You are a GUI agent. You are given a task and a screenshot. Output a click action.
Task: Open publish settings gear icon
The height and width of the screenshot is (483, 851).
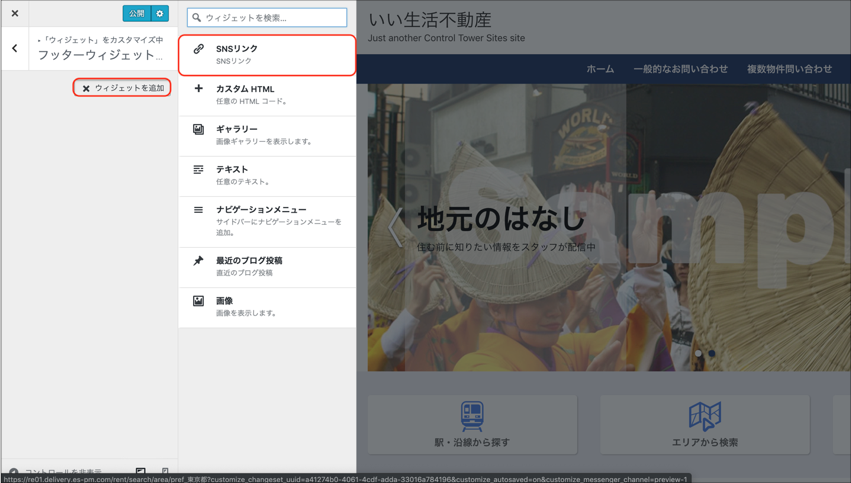click(x=160, y=14)
